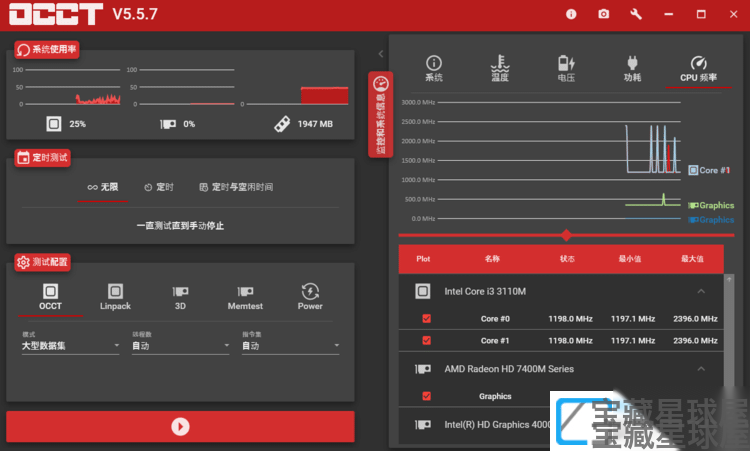Open the 指令集 instruction set dropdown
The height and width of the screenshot is (451, 750).
click(x=291, y=345)
